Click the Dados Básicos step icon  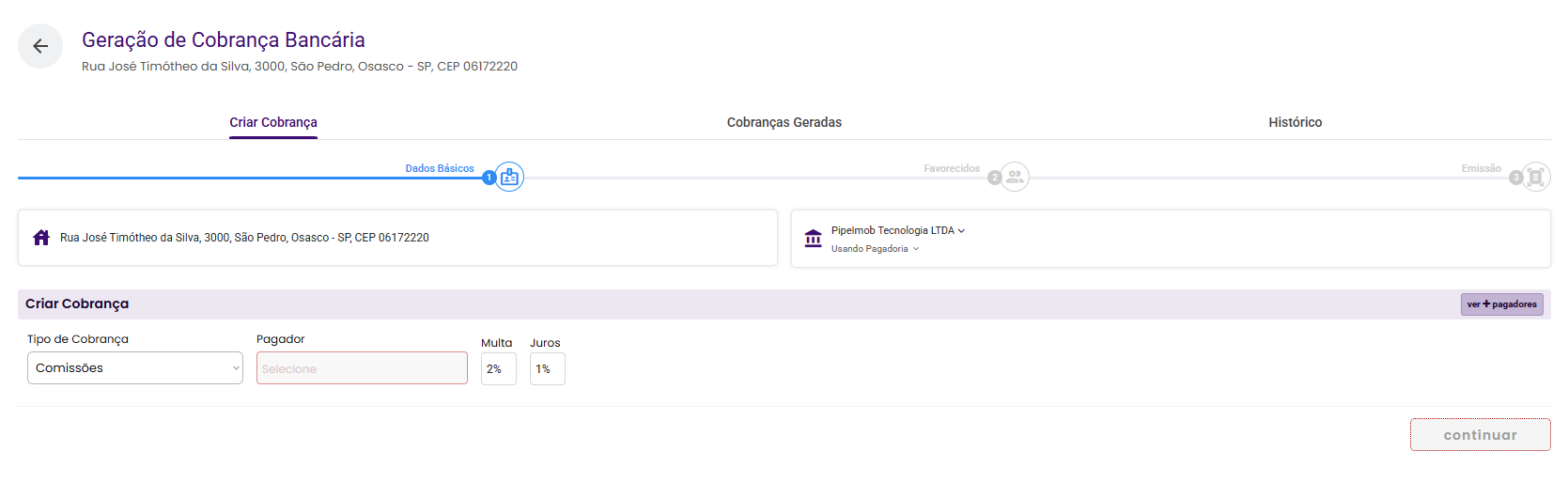509,177
